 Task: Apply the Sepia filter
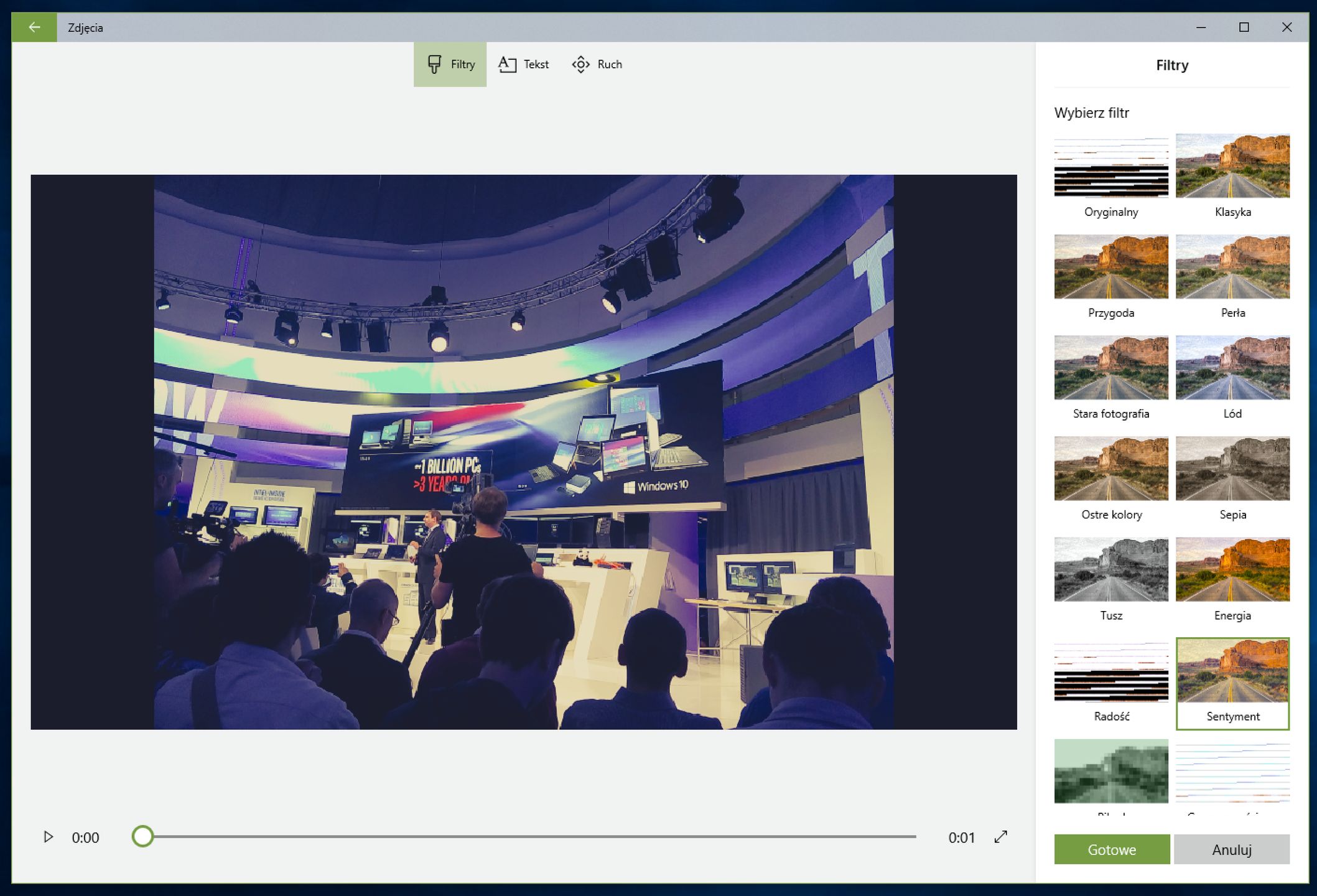pyautogui.click(x=1232, y=469)
